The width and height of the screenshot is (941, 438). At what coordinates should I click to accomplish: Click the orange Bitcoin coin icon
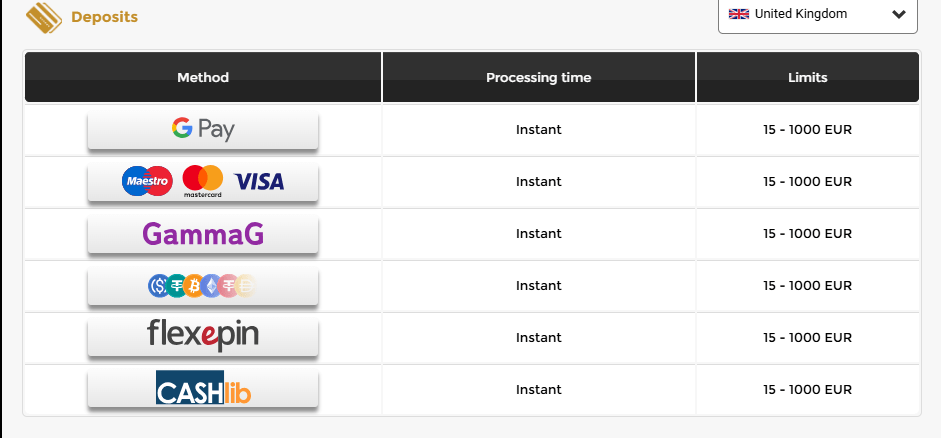pyautogui.click(x=193, y=286)
